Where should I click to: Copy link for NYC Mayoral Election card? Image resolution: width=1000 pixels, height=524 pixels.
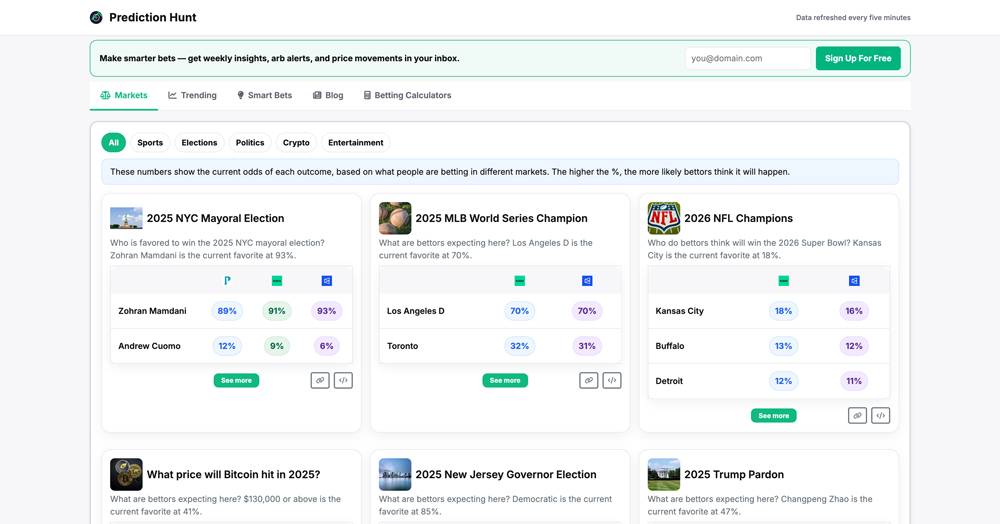point(320,380)
